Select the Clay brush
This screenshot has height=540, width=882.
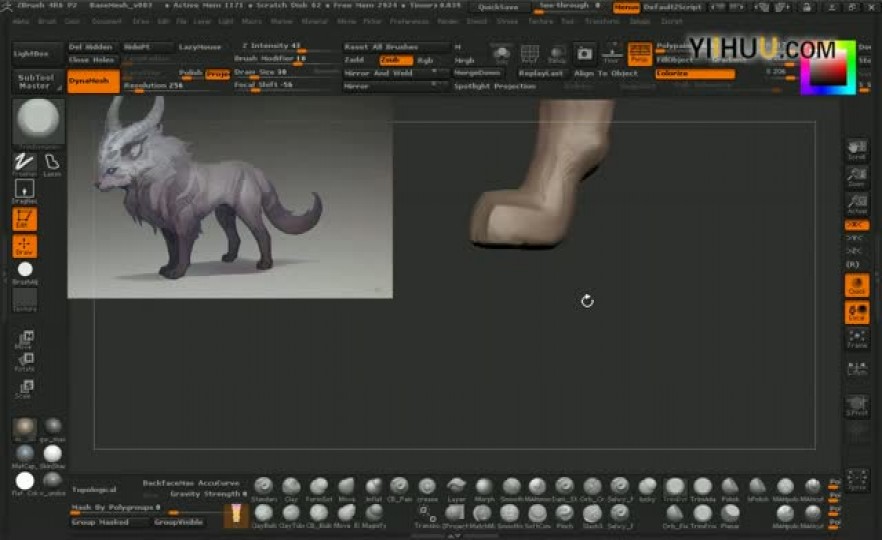(291, 488)
